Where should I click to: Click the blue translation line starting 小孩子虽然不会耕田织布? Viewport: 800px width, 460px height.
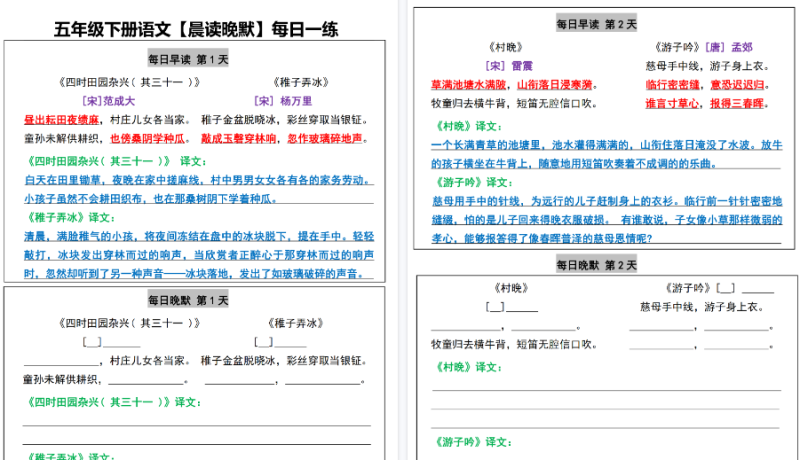[151, 199]
